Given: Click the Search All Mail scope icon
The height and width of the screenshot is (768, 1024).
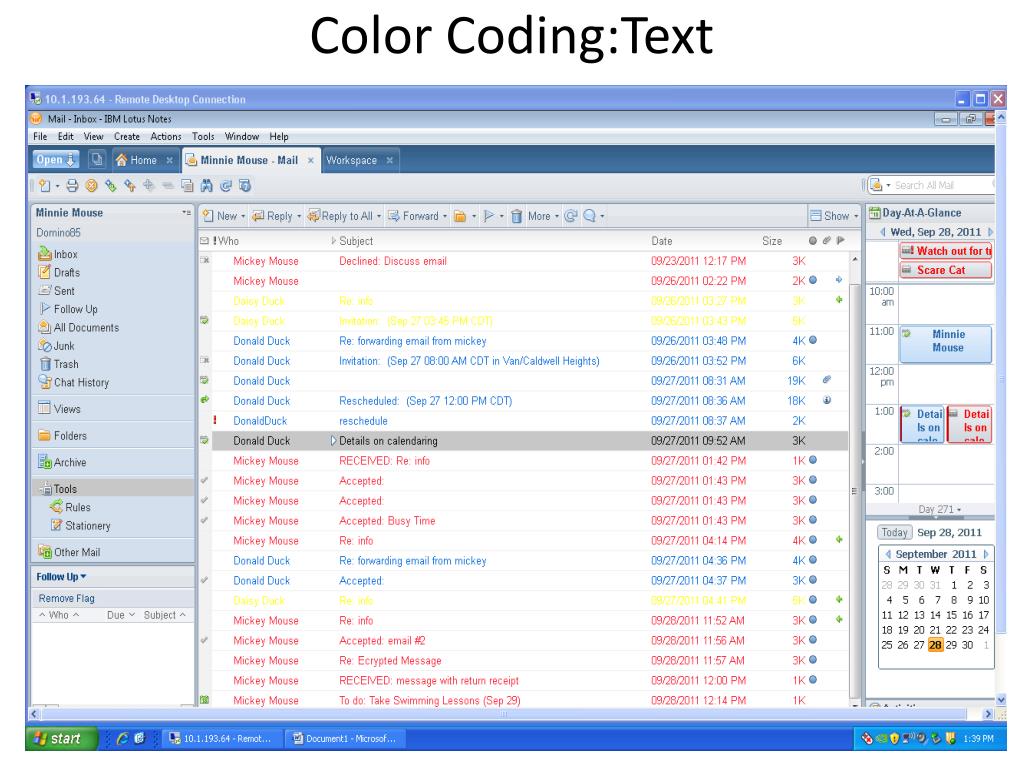Looking at the screenshot, I should point(876,185).
